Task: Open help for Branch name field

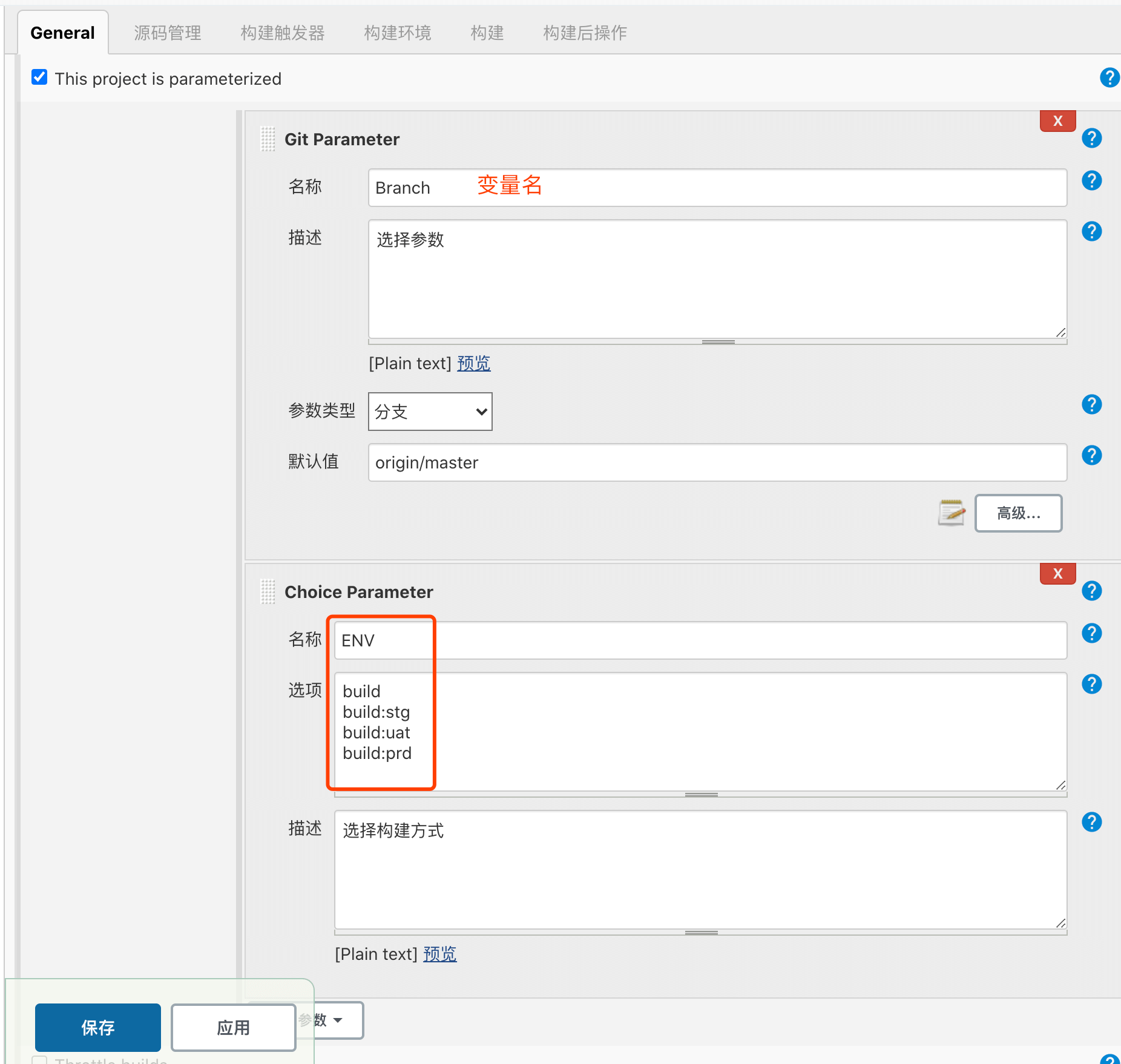Action: point(1091,181)
